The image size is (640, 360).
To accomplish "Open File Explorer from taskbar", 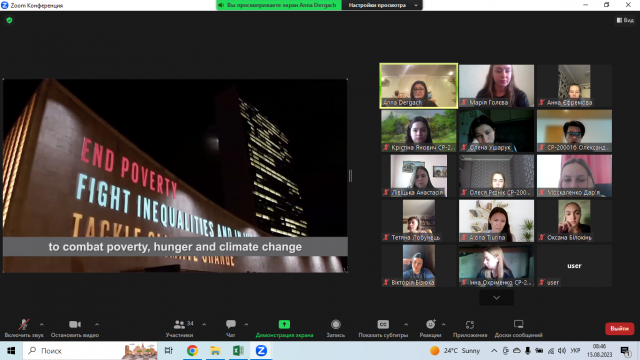I will (215, 351).
